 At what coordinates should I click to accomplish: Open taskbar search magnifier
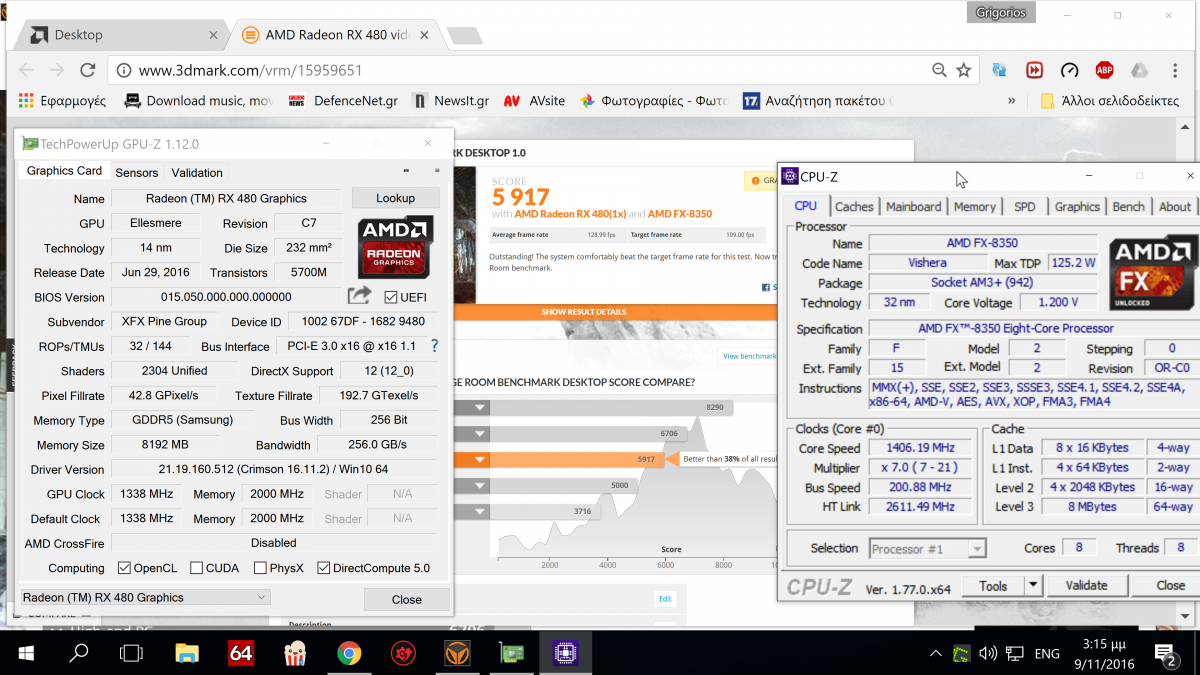coord(79,654)
